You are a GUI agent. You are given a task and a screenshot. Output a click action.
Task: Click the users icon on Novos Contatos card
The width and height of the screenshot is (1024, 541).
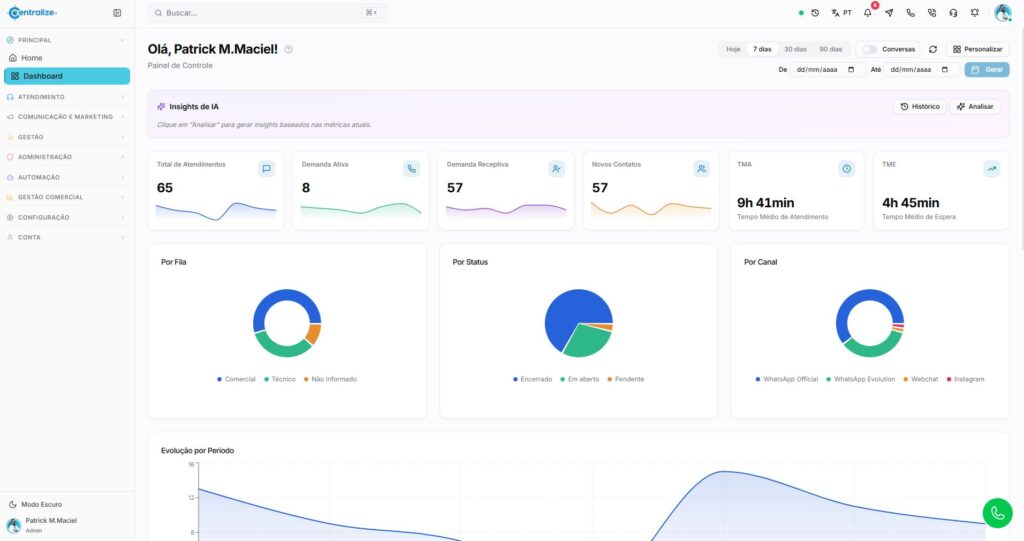[x=701, y=169]
